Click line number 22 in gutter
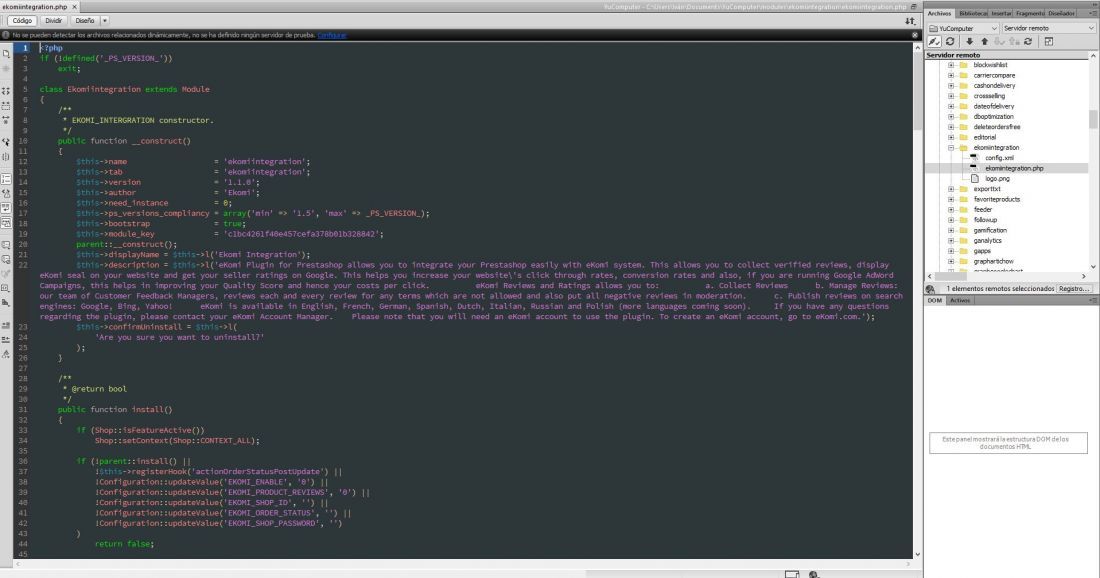Screen dimensions: 1100x578 pos(23,265)
